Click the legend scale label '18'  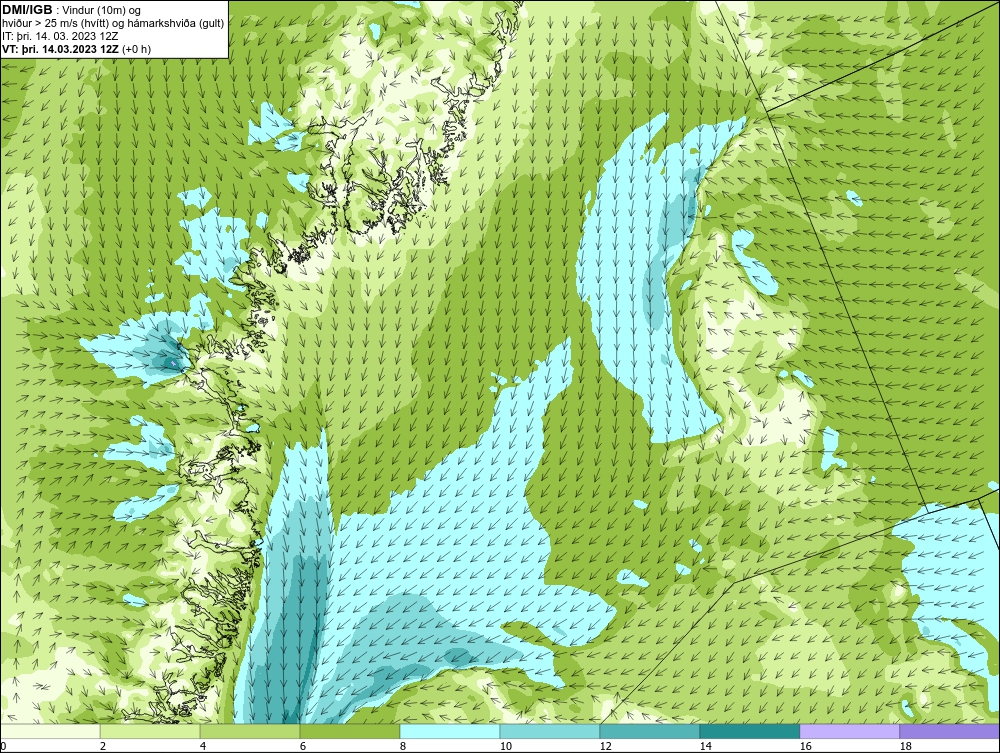click(905, 746)
